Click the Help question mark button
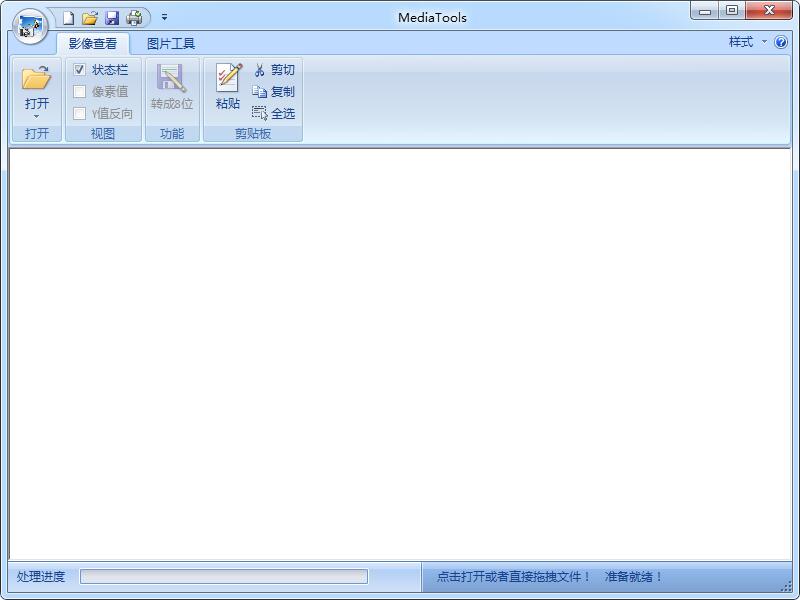 [781, 43]
